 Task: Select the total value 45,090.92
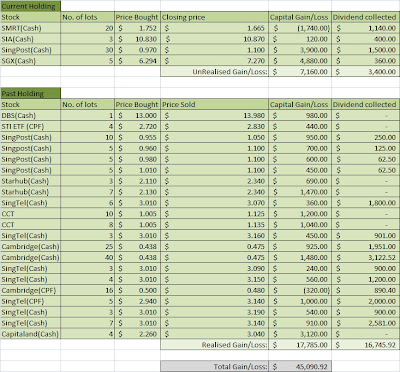pos(300,366)
